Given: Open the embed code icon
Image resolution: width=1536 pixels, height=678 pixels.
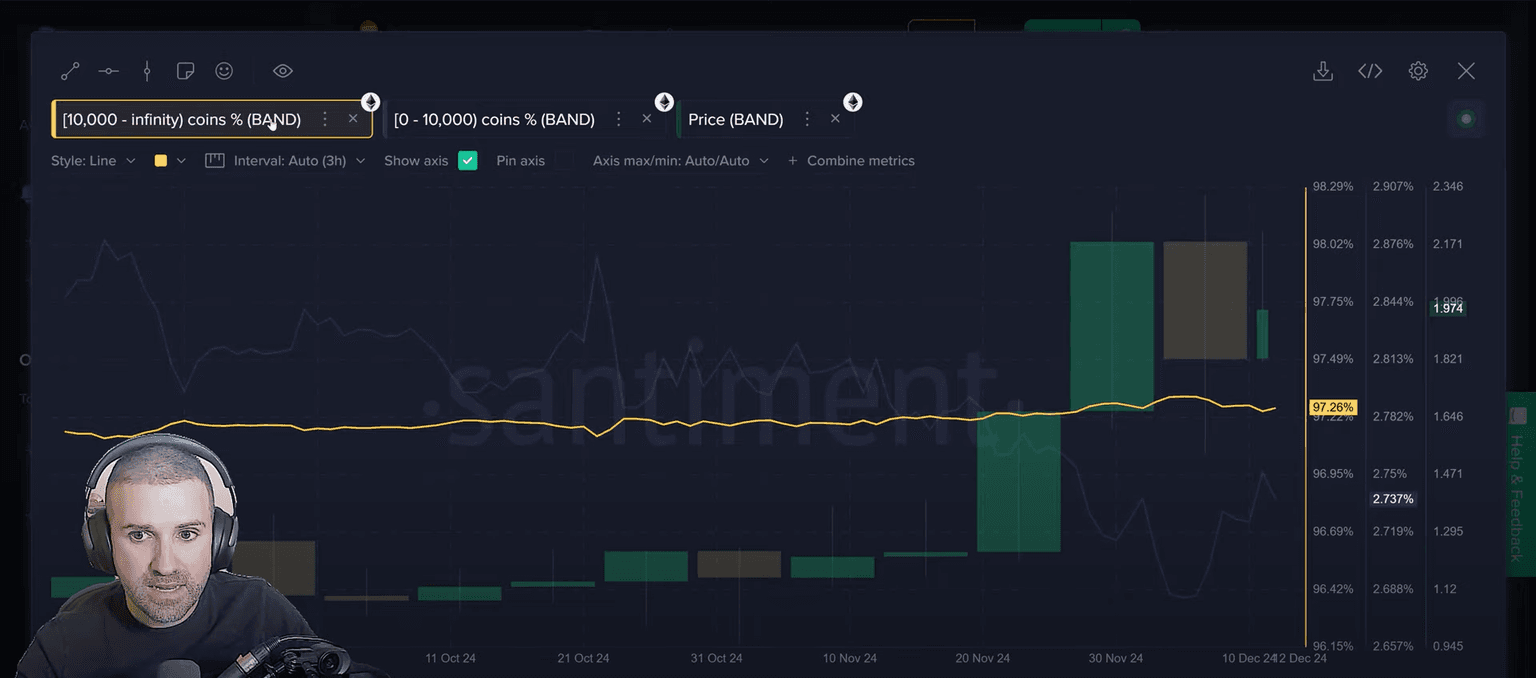Looking at the screenshot, I should (x=1370, y=71).
